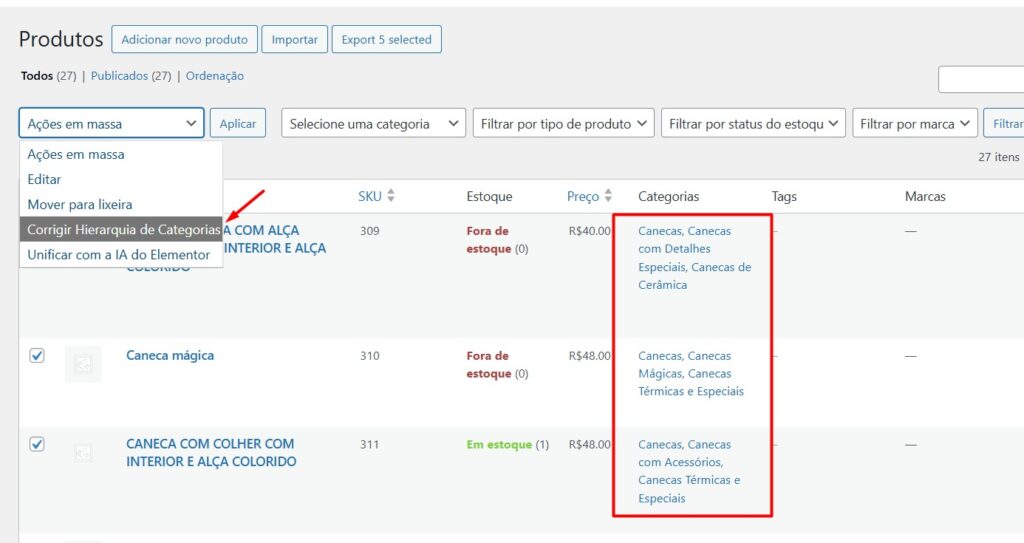1024x543 pixels.
Task: Select Editar in the bulk actions menu
Action: pos(44,179)
